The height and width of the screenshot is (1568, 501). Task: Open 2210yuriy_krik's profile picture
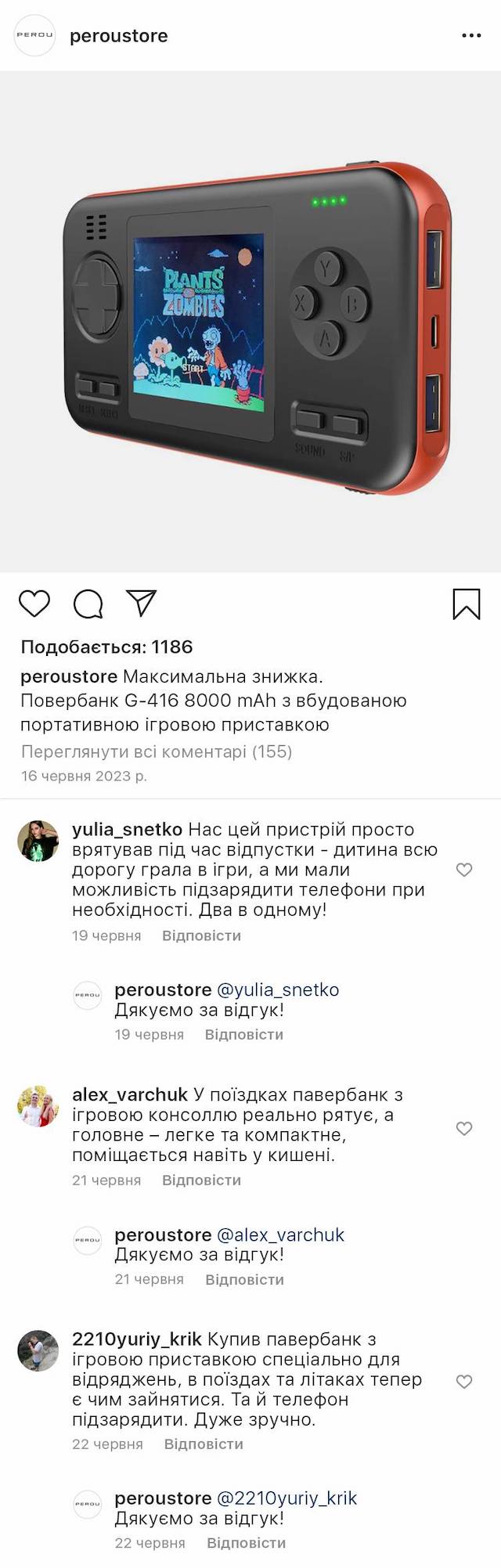tap(38, 1350)
